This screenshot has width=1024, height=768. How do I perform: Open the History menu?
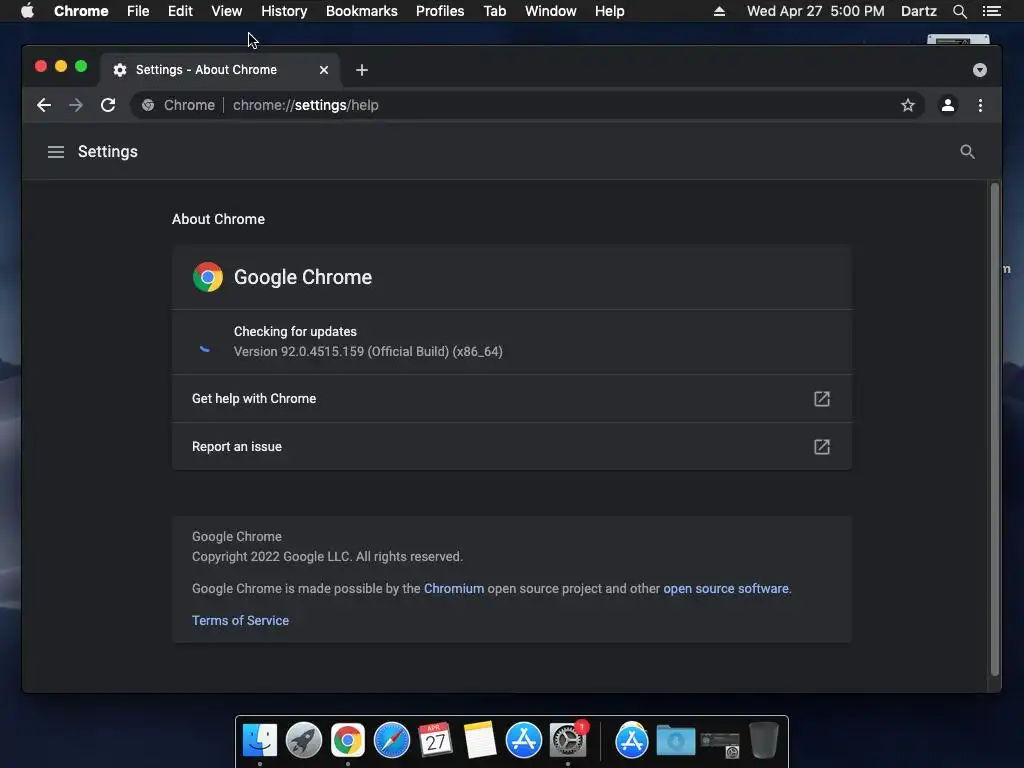[x=284, y=11]
